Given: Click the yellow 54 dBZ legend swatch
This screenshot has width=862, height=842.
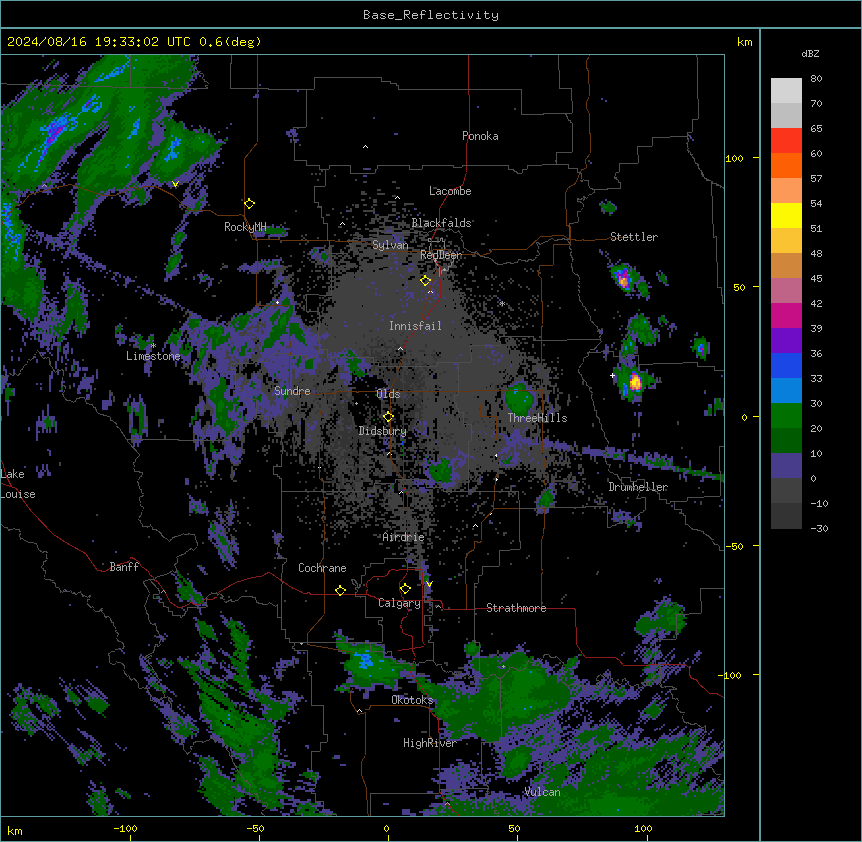Looking at the screenshot, I should click(x=786, y=215).
